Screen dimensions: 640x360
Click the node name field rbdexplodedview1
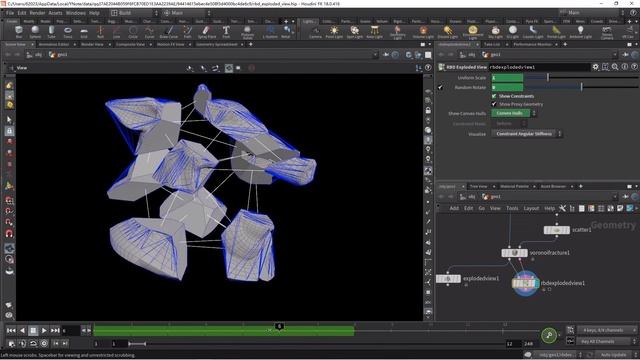539,67
